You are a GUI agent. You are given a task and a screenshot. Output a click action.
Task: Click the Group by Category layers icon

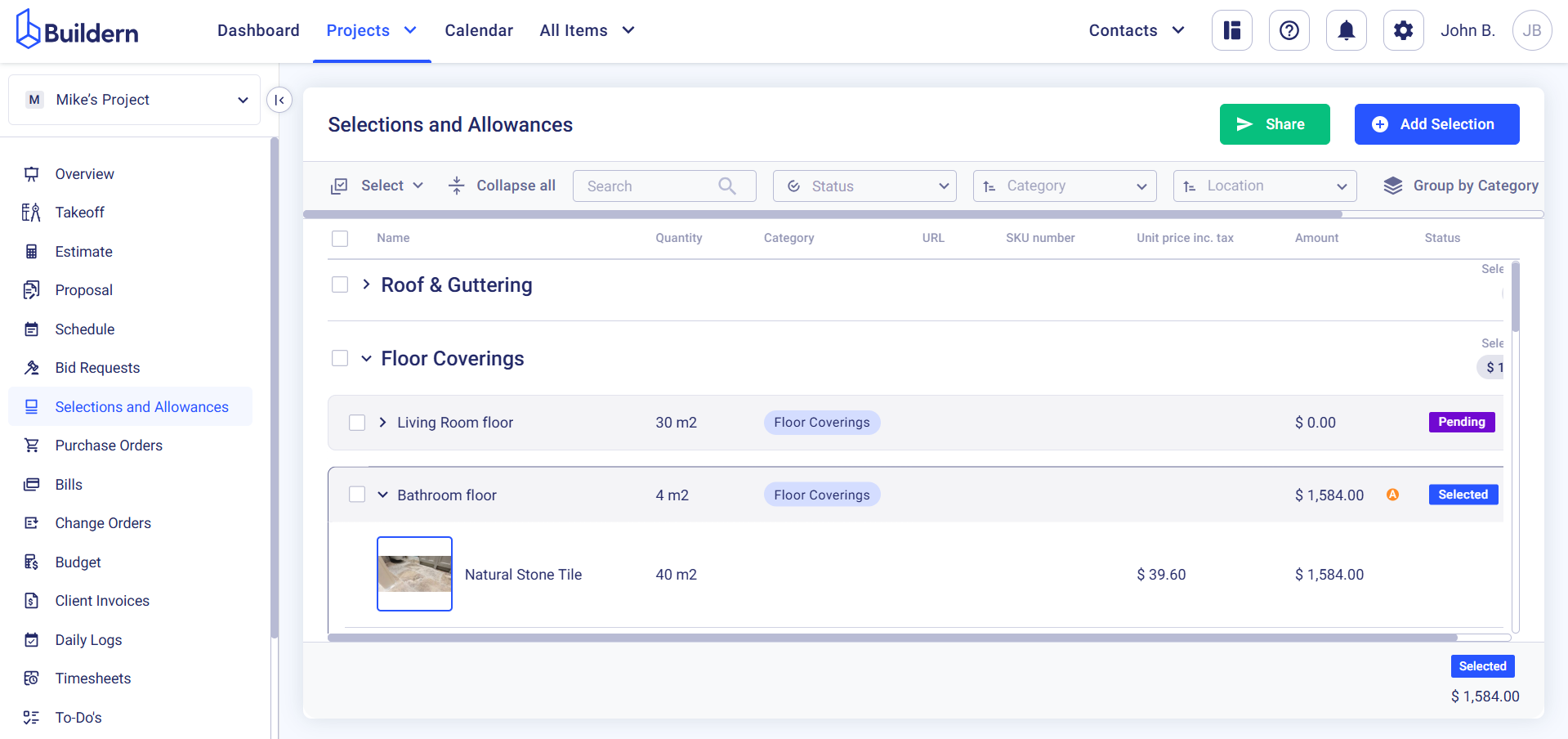pyautogui.click(x=1392, y=186)
